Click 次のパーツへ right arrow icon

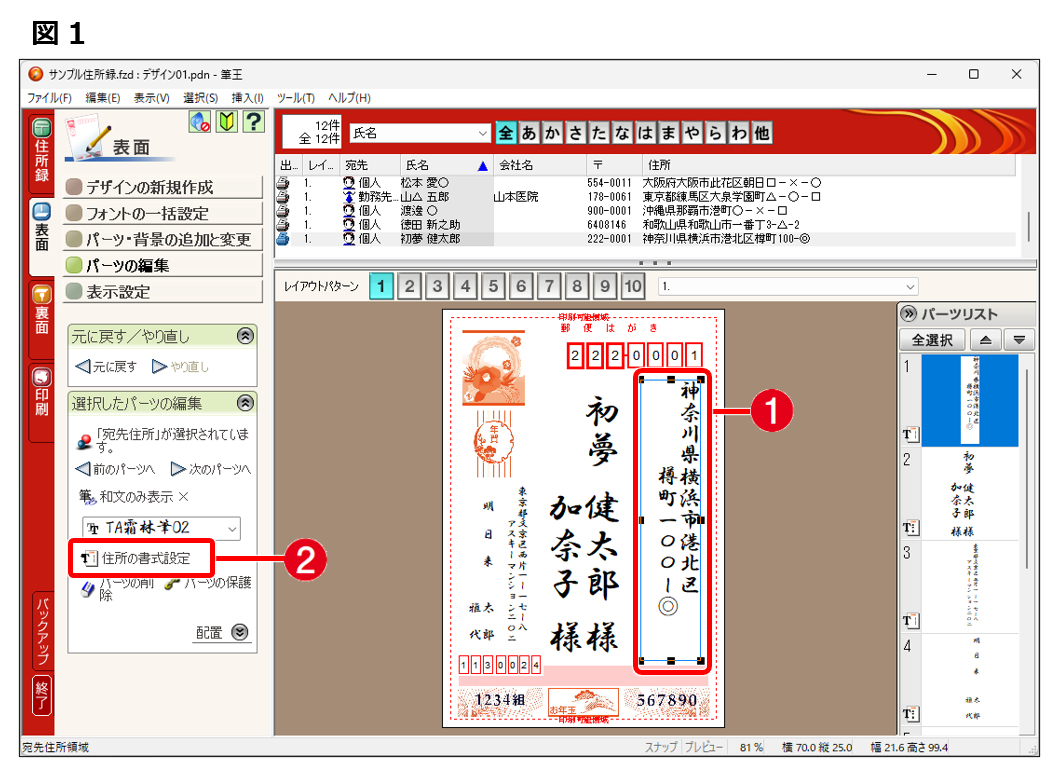click(178, 469)
